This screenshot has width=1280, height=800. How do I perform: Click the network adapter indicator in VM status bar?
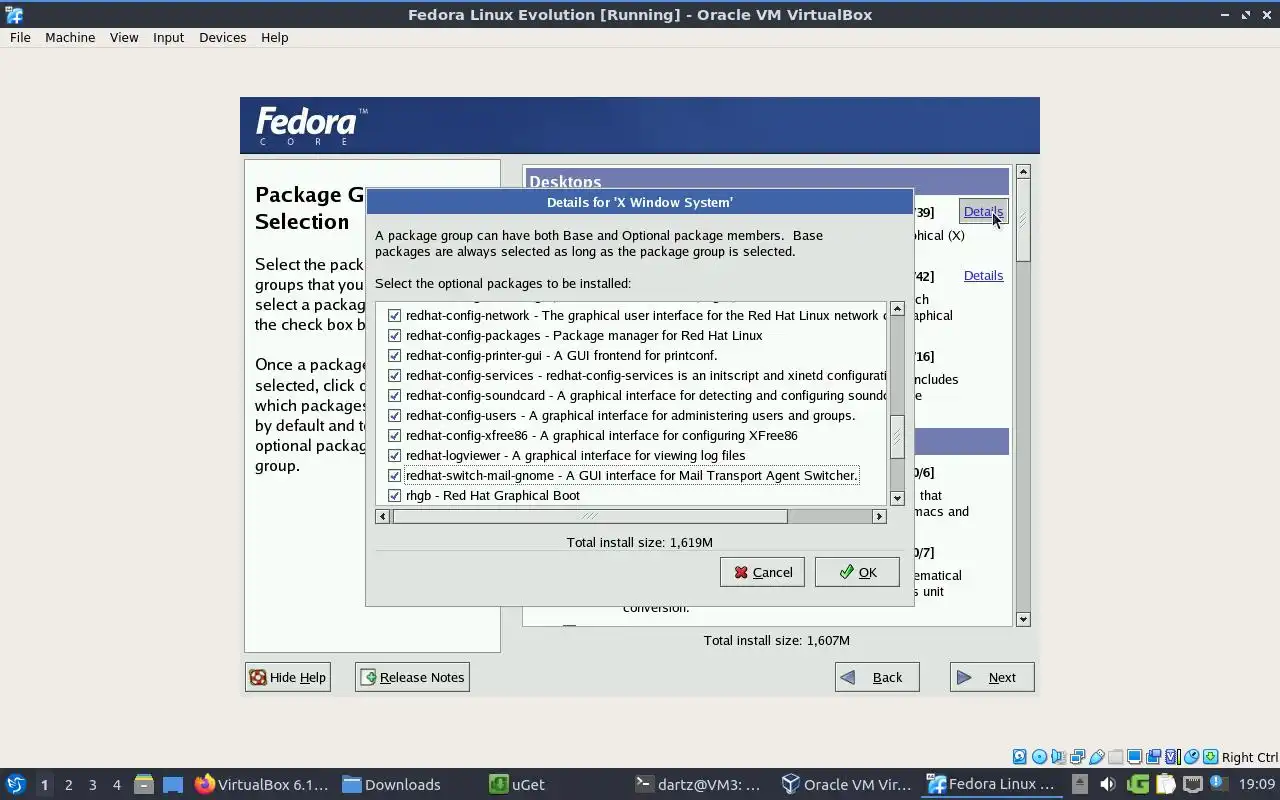coord(1077,757)
